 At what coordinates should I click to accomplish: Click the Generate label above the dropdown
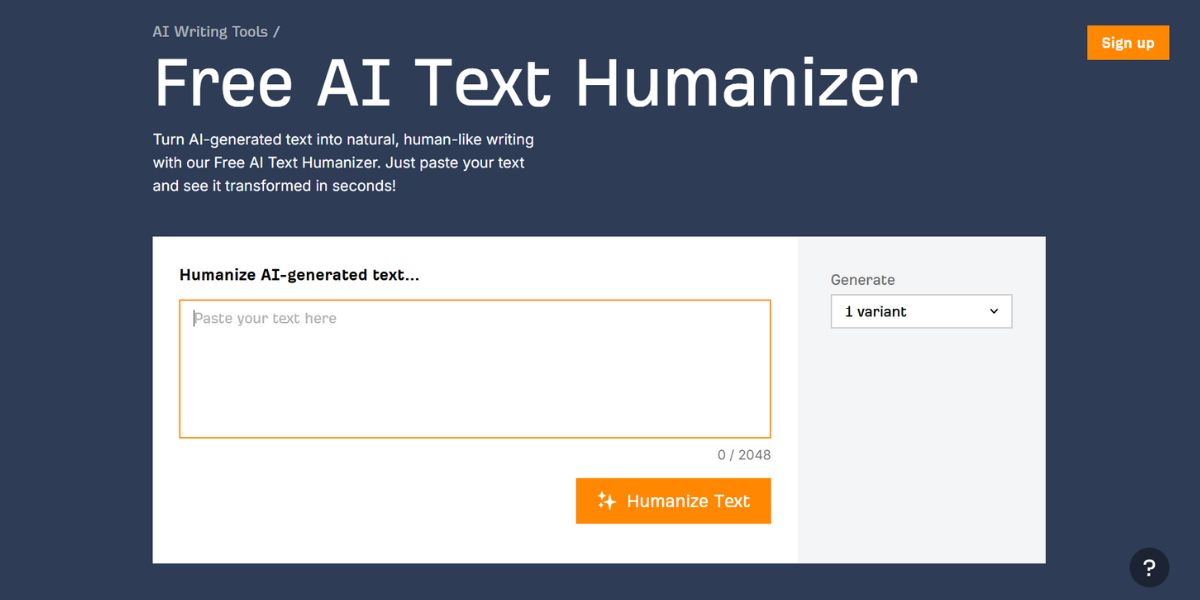point(862,280)
